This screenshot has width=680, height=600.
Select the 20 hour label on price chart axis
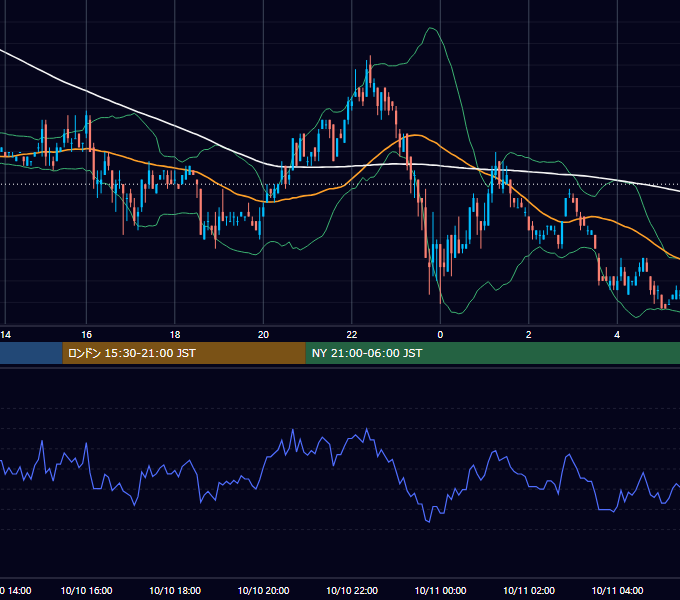(x=263, y=335)
